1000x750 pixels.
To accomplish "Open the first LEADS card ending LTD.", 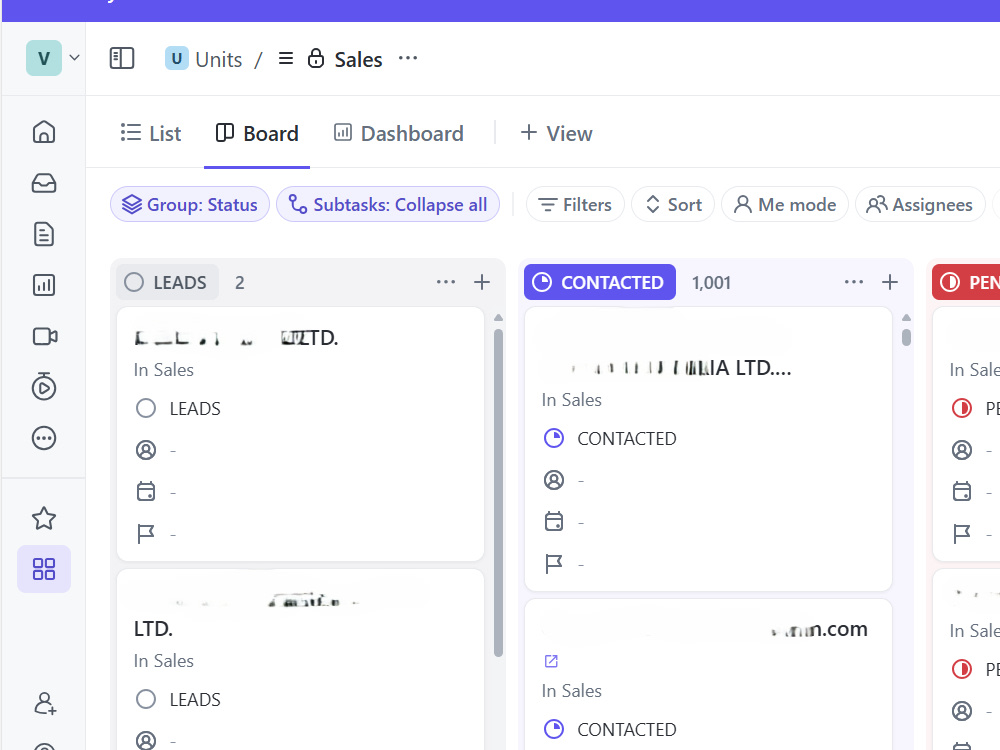I will [236, 337].
